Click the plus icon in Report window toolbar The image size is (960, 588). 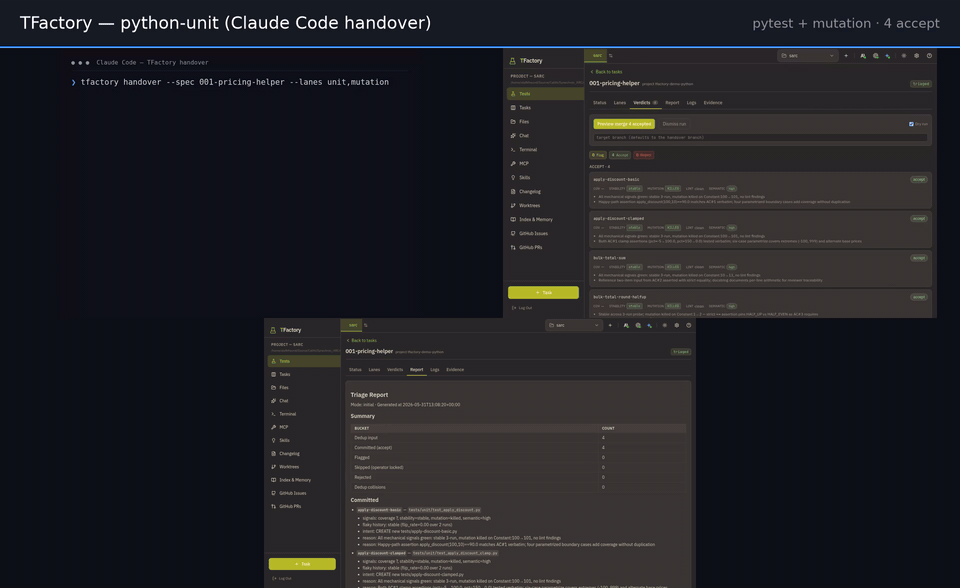click(610, 325)
